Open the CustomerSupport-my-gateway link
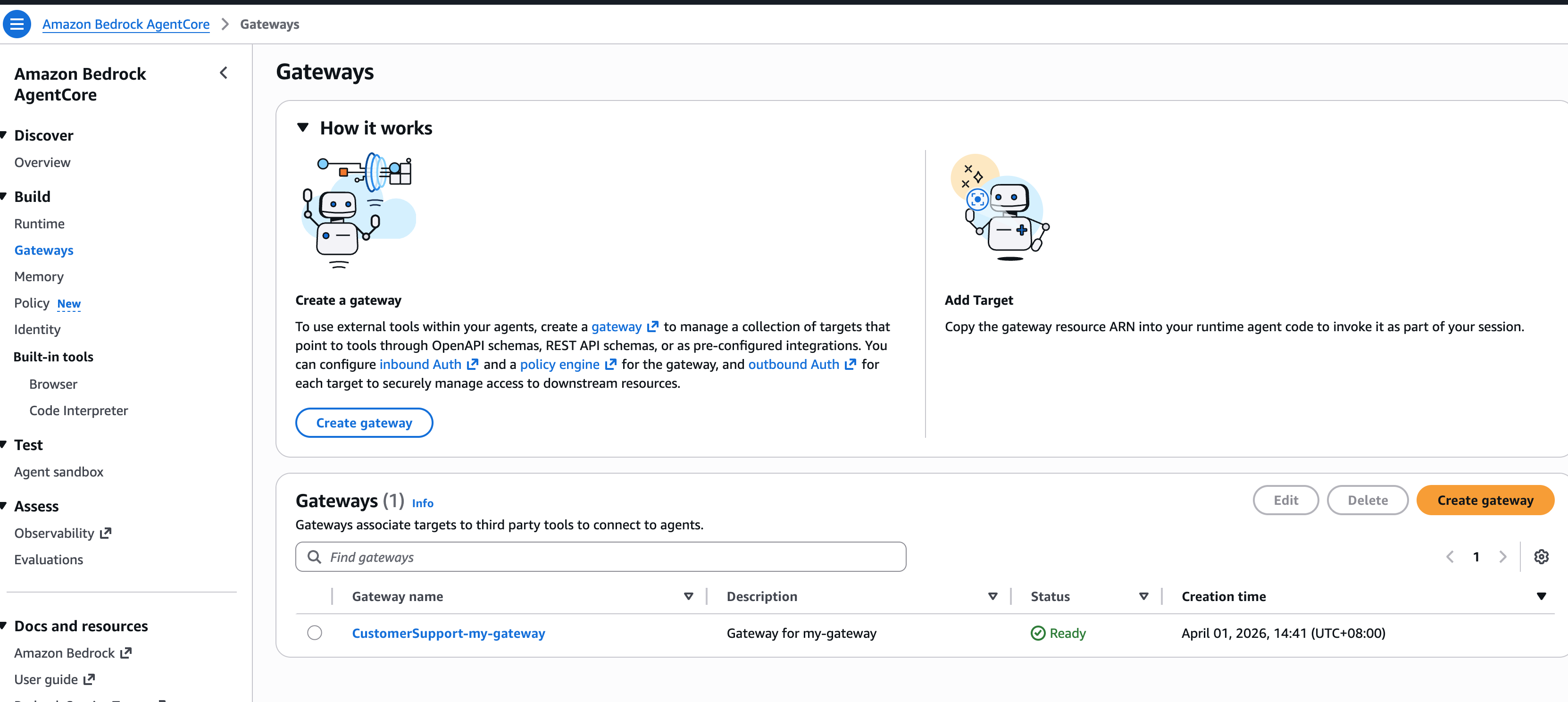This screenshot has height=702, width=1568. (x=448, y=633)
